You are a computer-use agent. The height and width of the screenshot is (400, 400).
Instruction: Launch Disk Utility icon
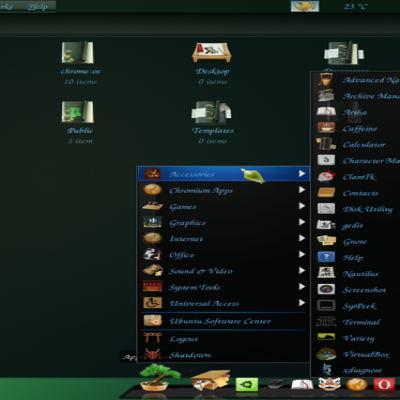326,209
